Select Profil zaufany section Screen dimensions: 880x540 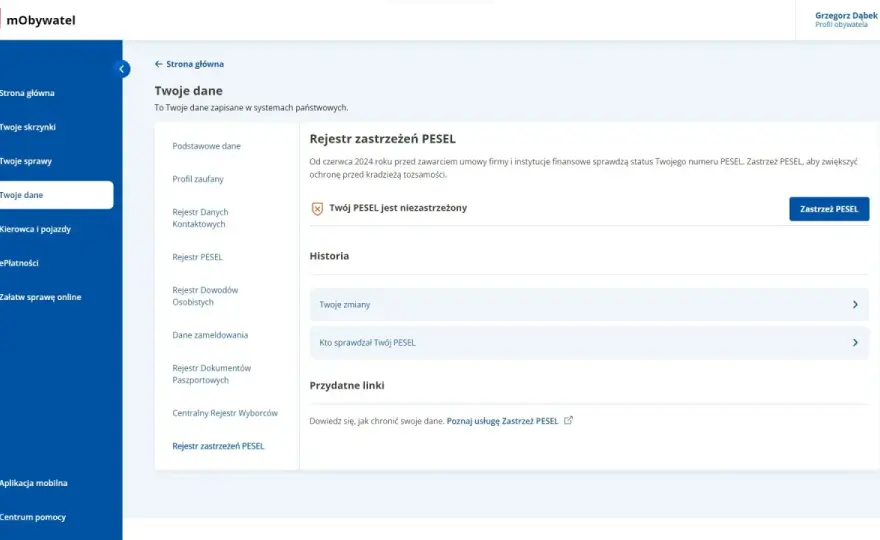pos(198,179)
